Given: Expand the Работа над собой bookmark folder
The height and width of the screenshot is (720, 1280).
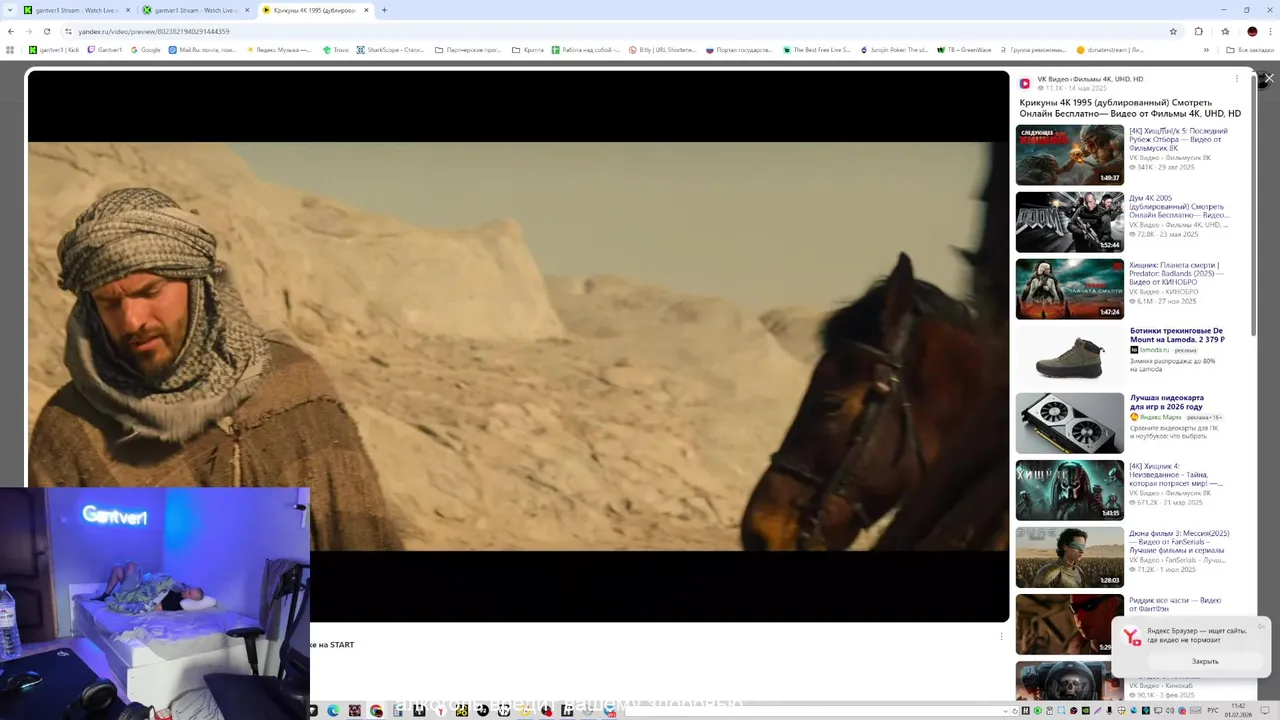Looking at the screenshot, I should pos(586,49).
